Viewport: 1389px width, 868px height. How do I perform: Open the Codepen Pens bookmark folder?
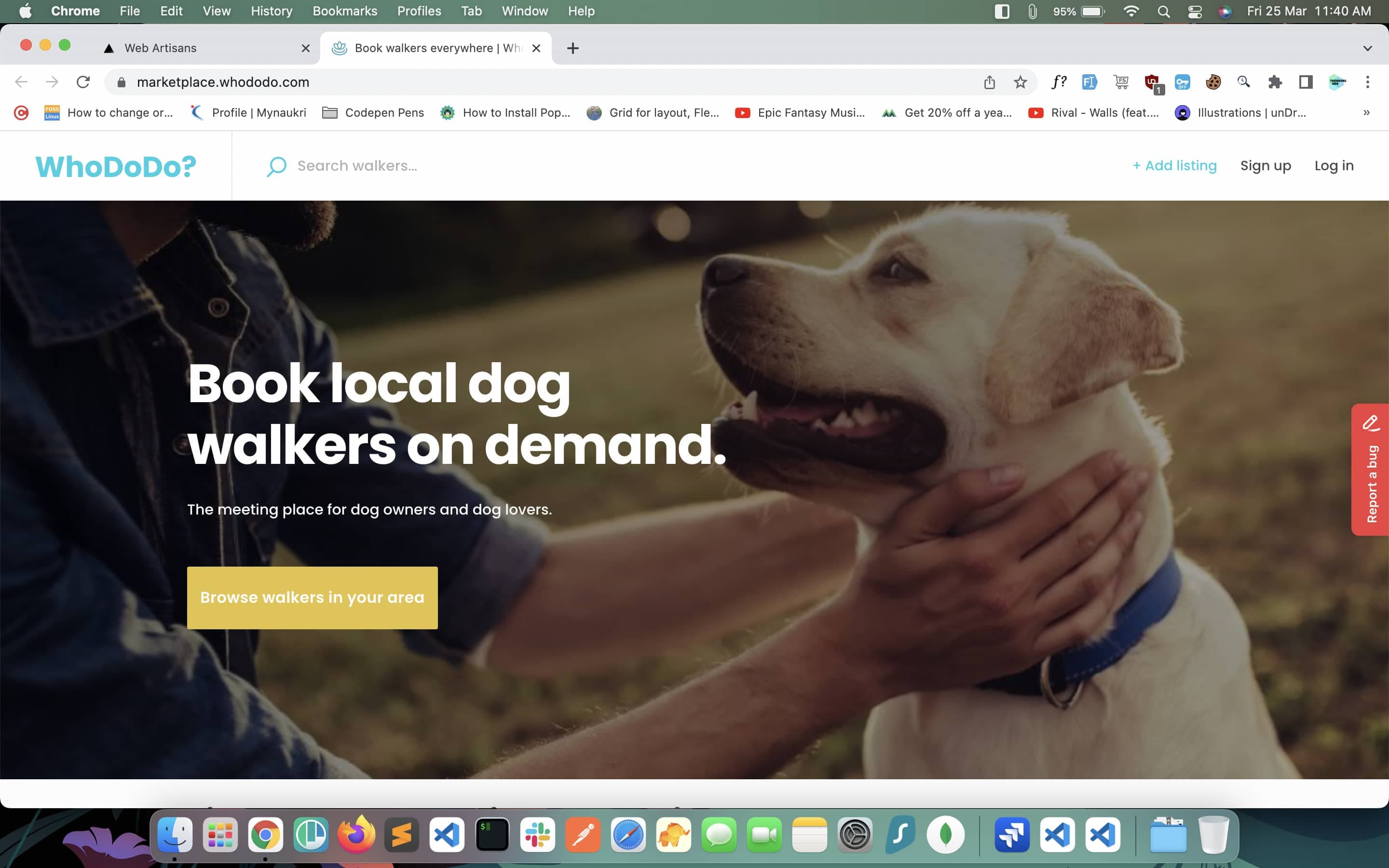click(x=373, y=112)
